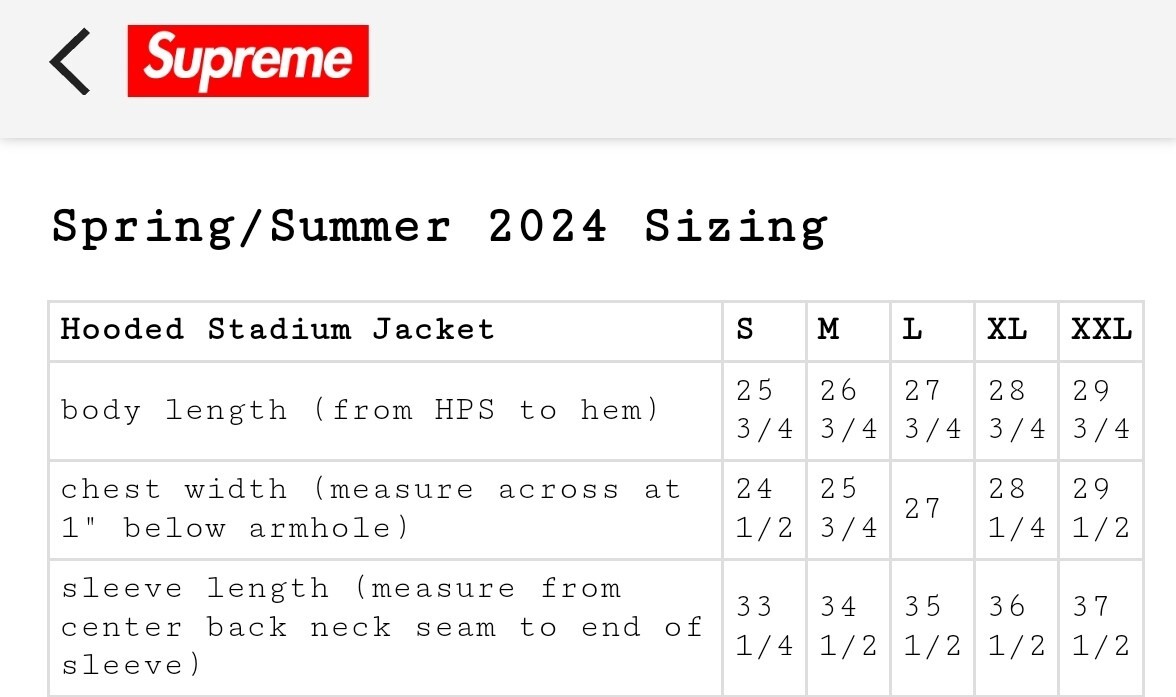Select the S size column header
The height and width of the screenshot is (697, 1176).
[745, 329]
